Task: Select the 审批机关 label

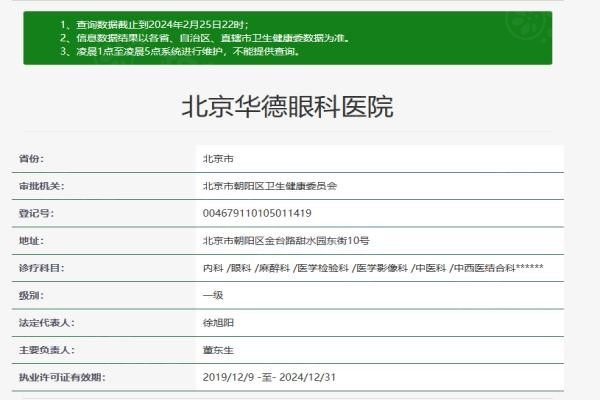Action: pos(42,186)
